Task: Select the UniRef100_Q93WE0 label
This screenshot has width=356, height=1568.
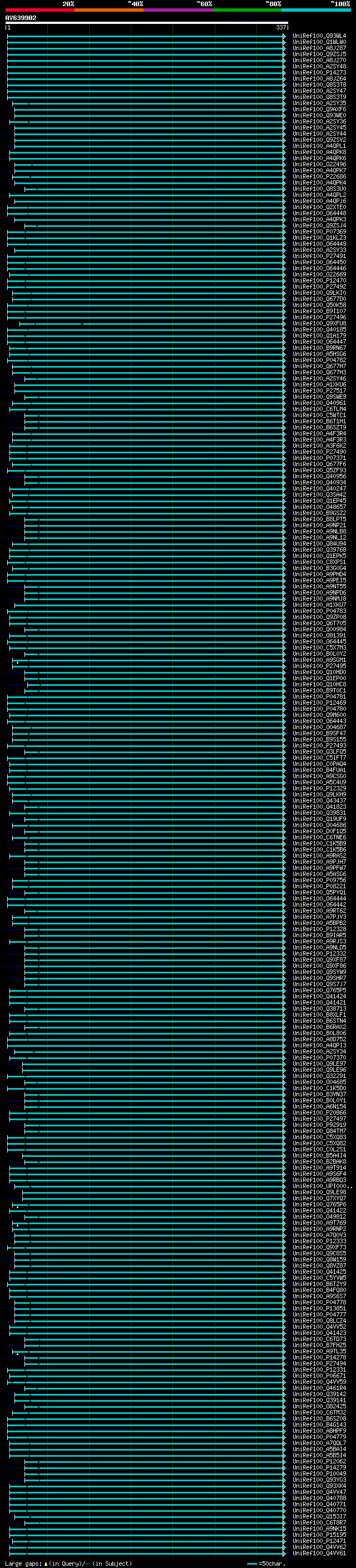Action: click(319, 116)
